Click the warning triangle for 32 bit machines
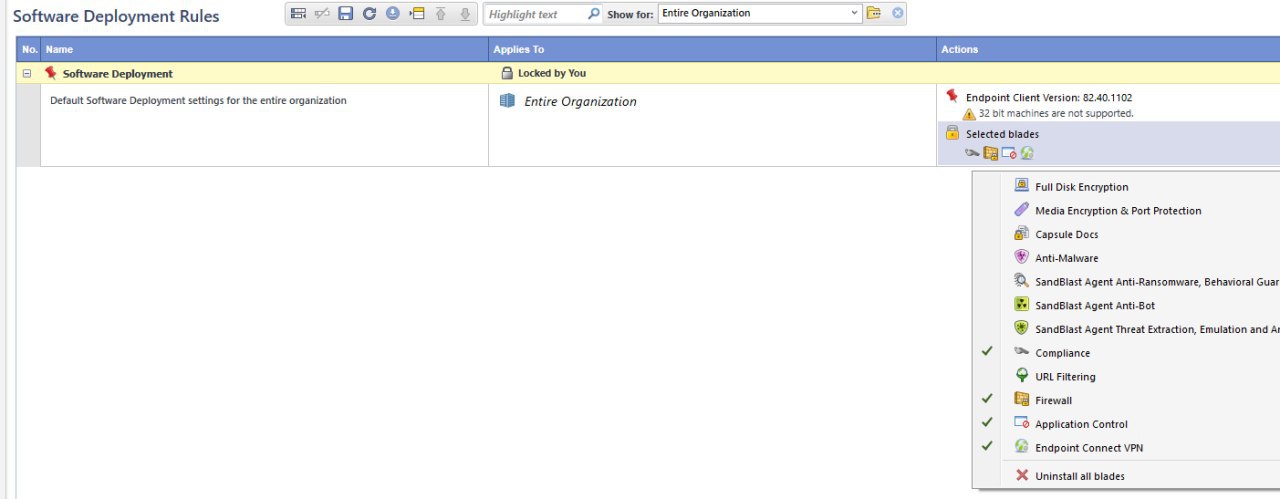The height and width of the screenshot is (499, 1280). pos(969,114)
